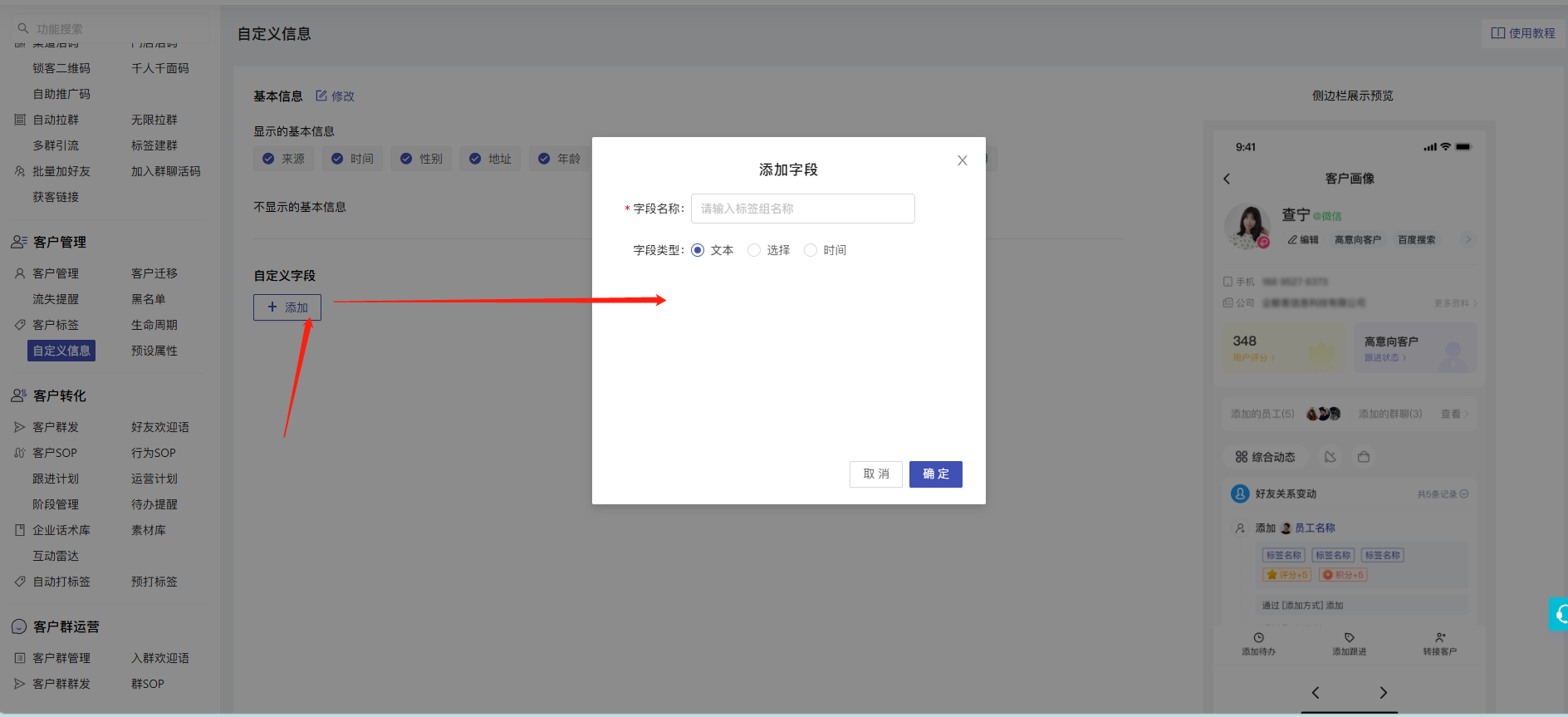Click the 添加待办 clock icon in preview
Screen dimensions: 1568x717
pos(1258,637)
